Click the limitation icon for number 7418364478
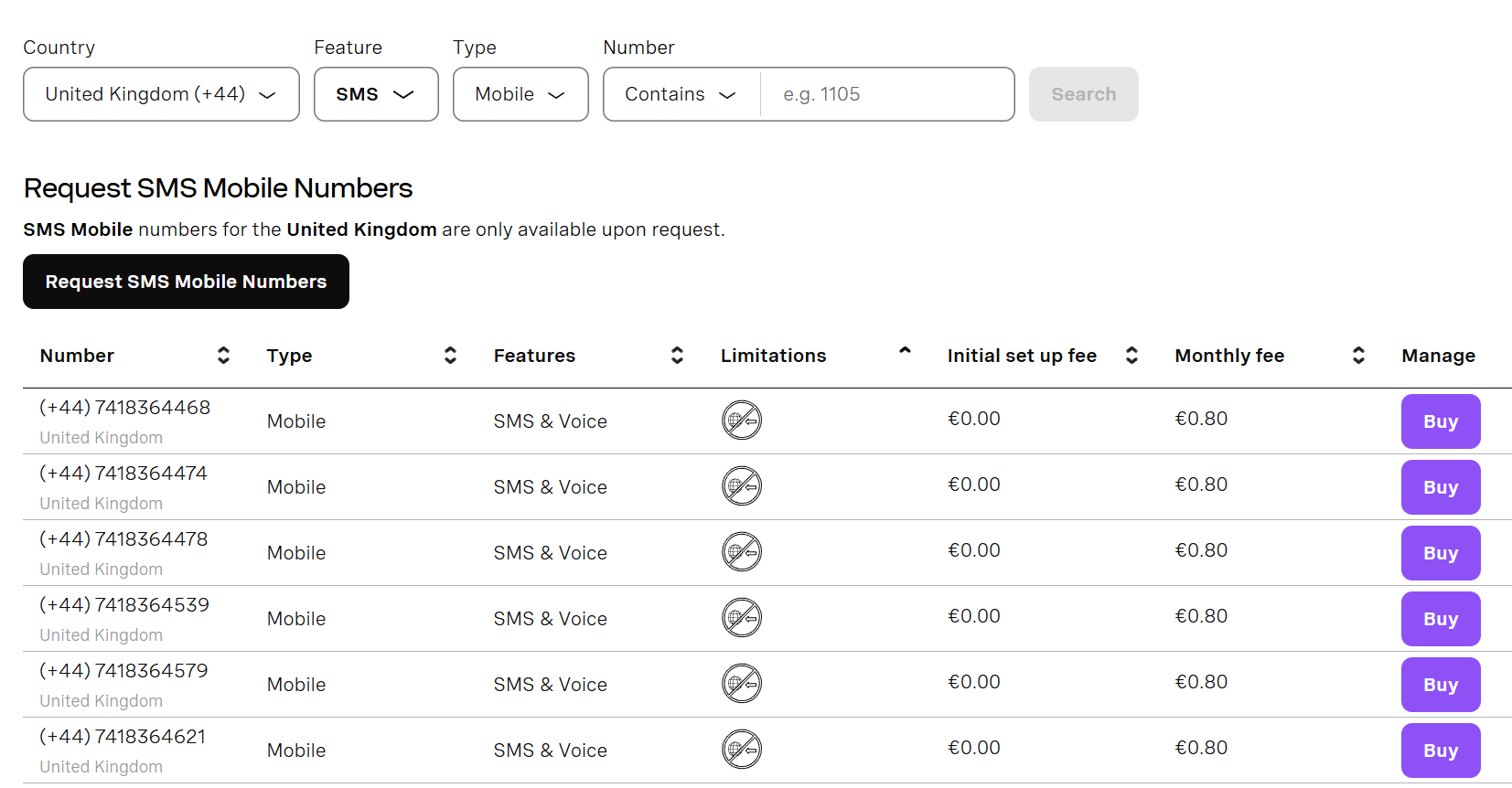 click(742, 552)
